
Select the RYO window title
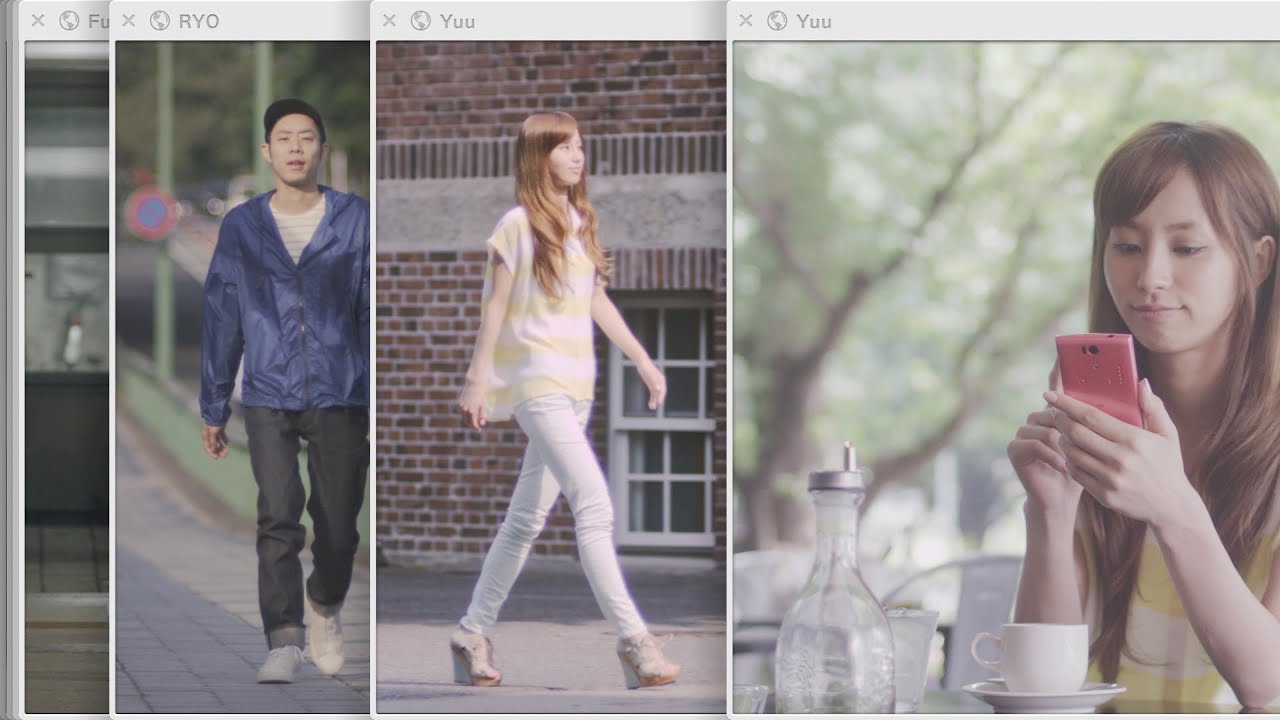point(198,21)
